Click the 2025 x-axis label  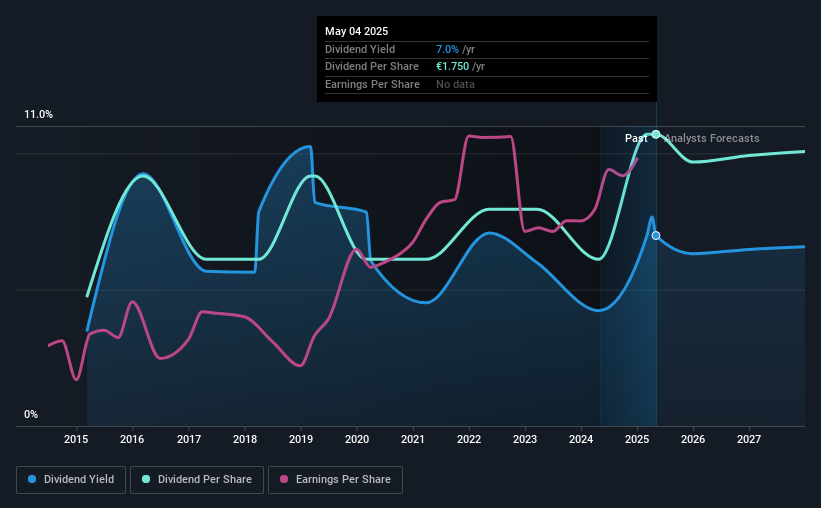tap(637, 439)
